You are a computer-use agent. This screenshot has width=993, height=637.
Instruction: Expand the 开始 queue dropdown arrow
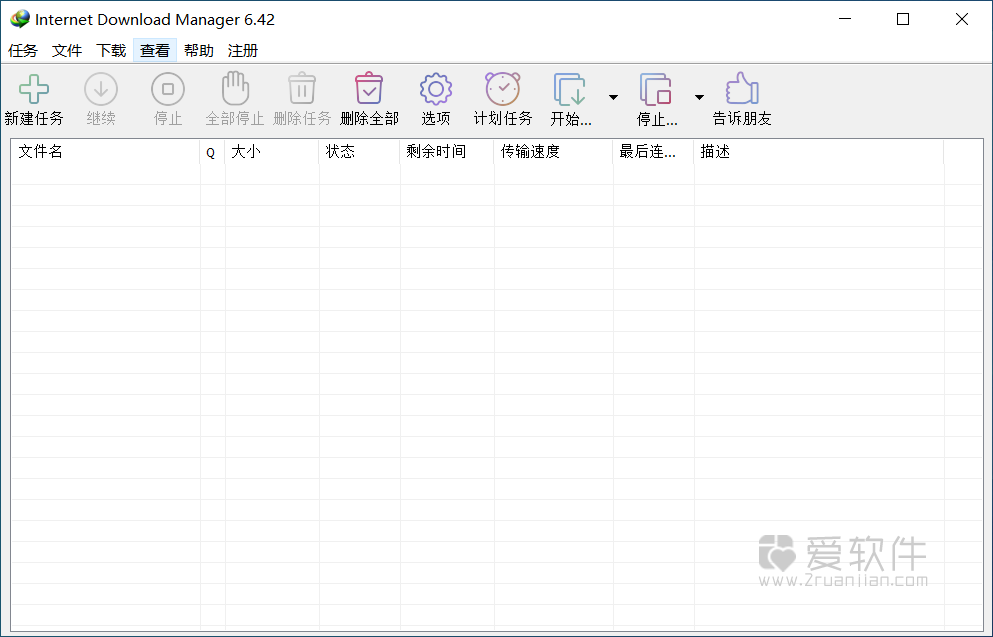coord(613,97)
